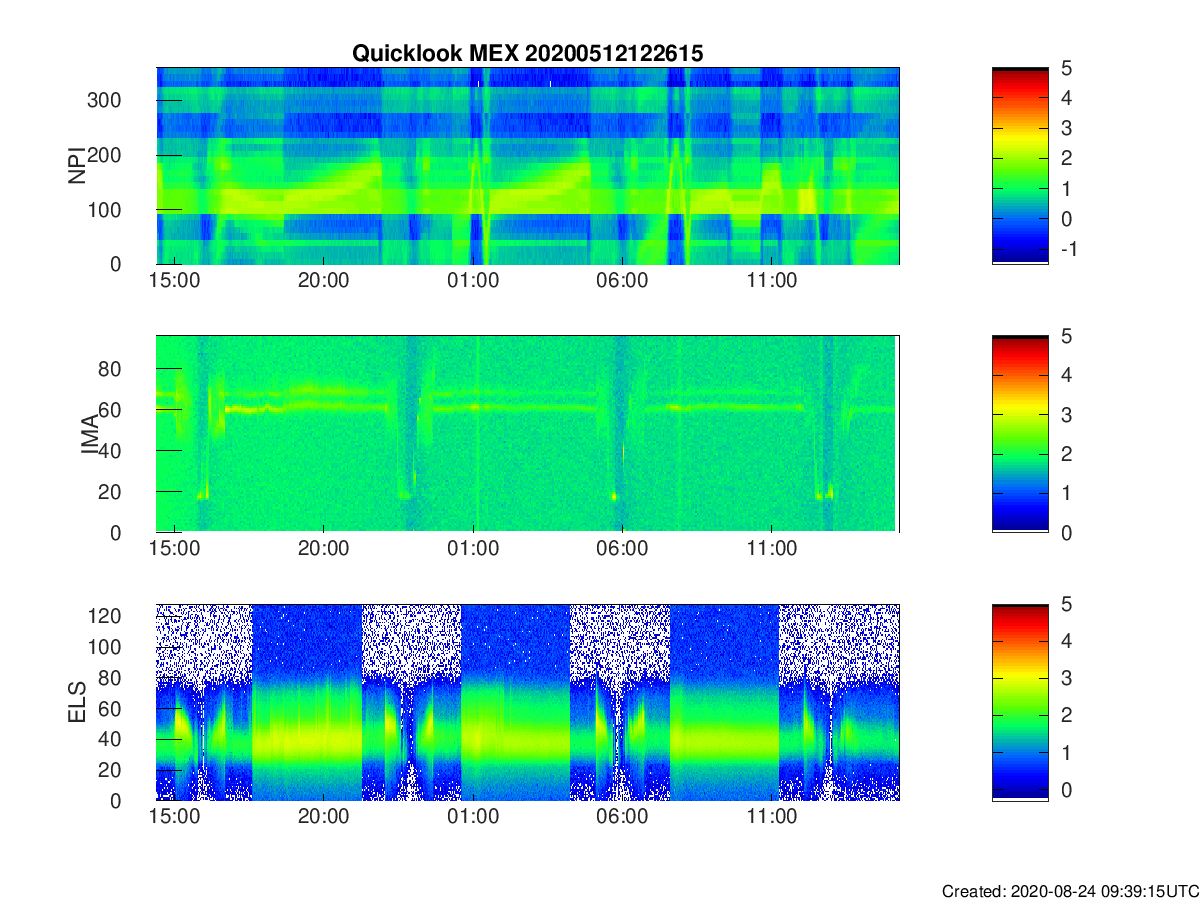Click the 01:00 tick under the ELS plot
Image resolution: width=1200 pixels, height=900 pixels.
pos(473,817)
